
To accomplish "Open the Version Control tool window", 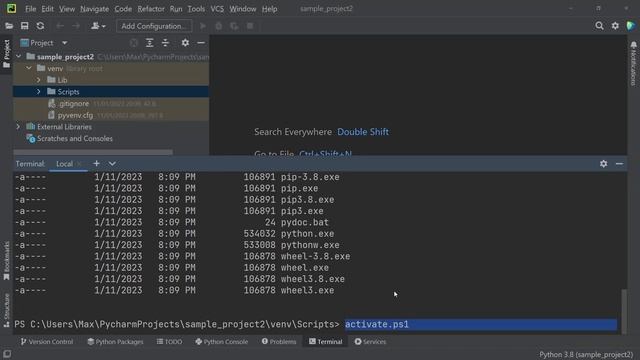I will (47, 342).
